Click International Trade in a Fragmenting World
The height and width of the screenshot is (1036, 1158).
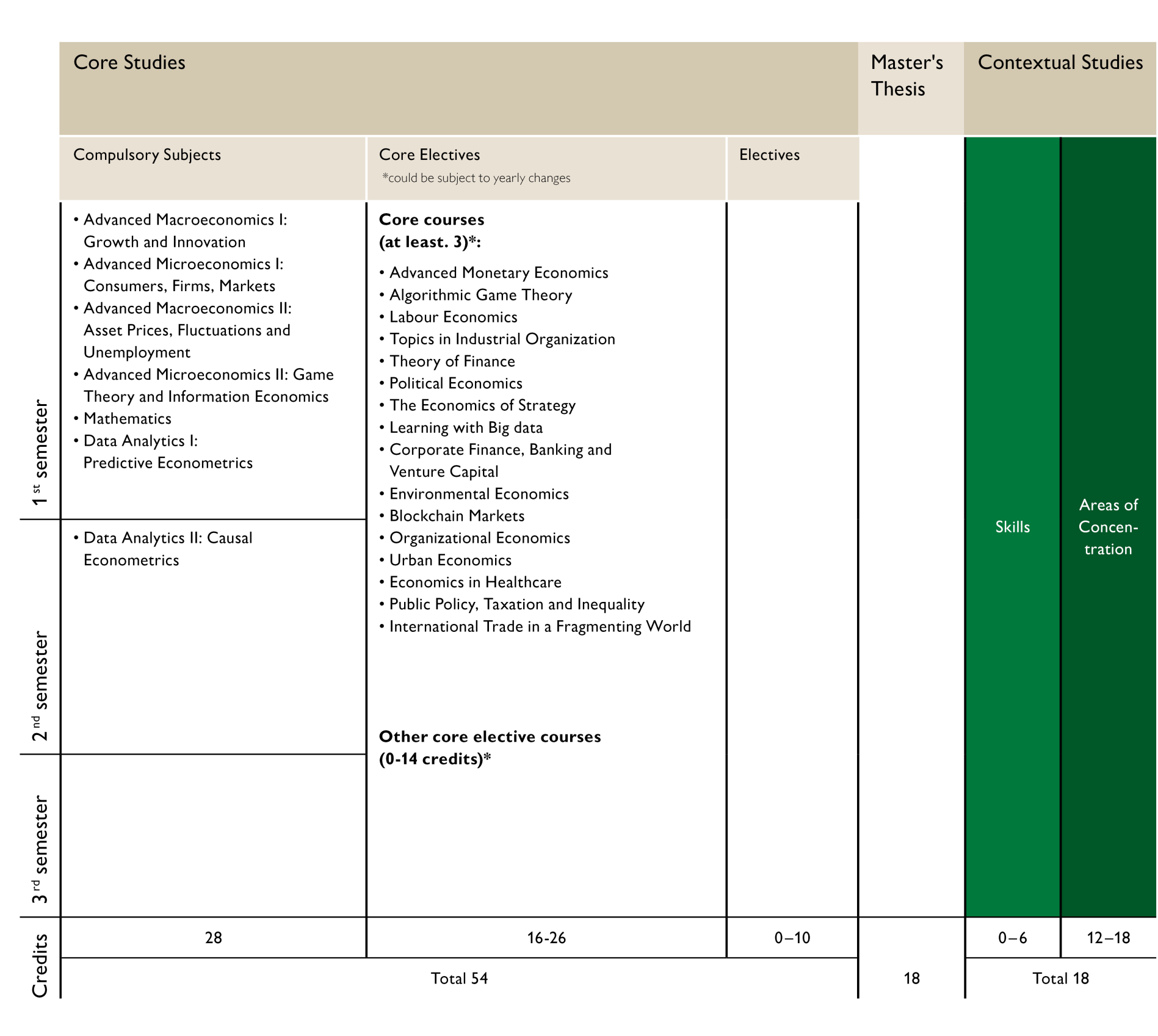pyautogui.click(x=540, y=627)
